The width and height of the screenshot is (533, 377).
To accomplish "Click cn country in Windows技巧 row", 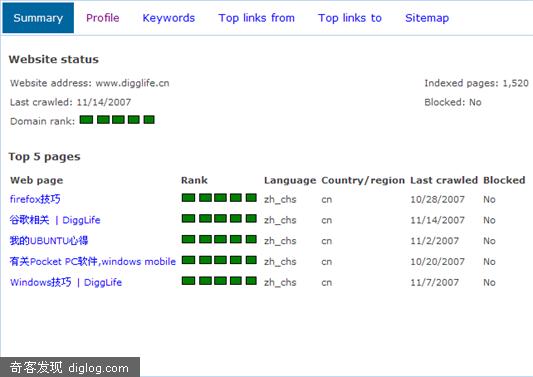I will (327, 282).
